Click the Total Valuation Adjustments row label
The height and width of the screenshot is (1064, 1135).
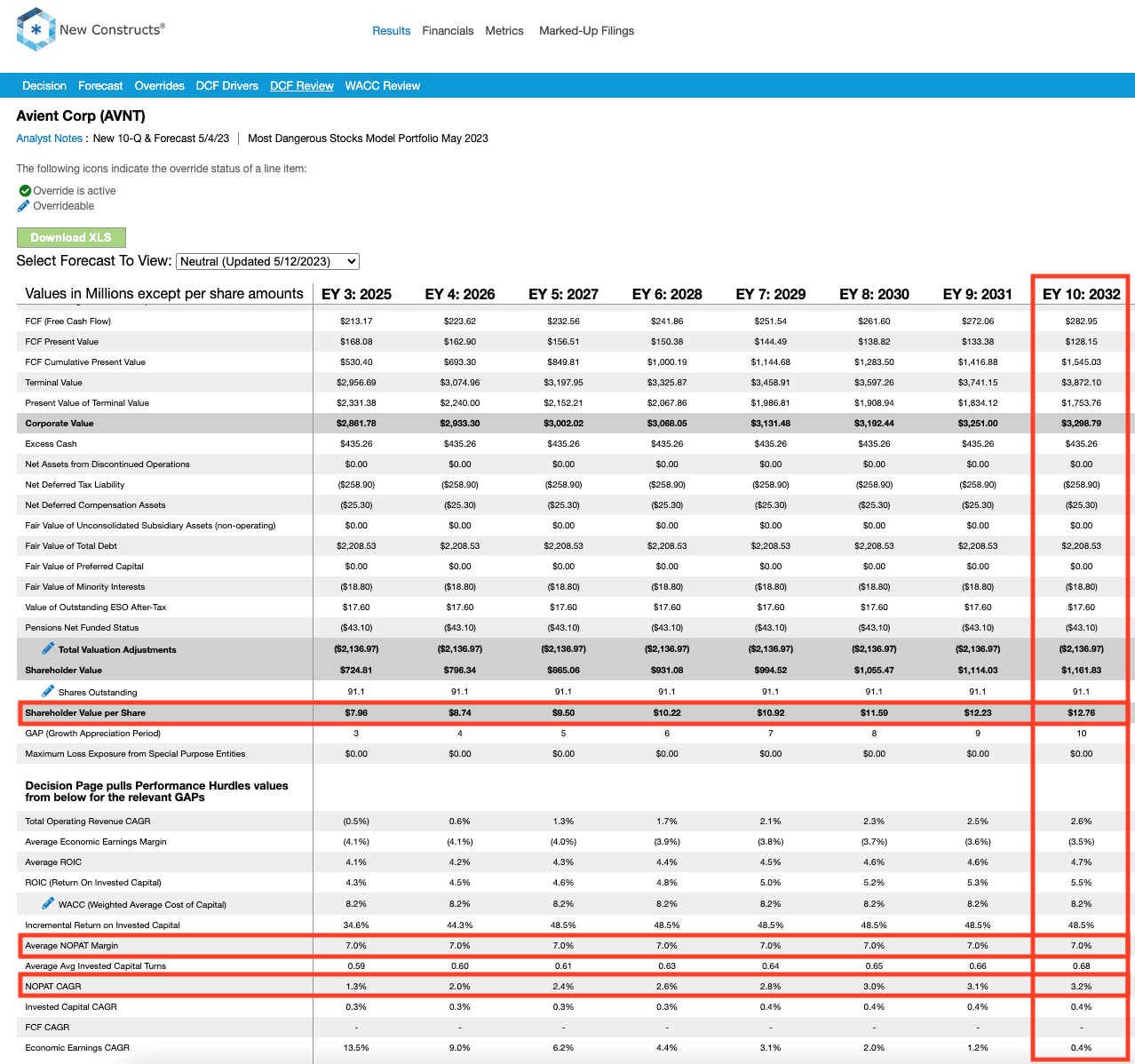[117, 650]
